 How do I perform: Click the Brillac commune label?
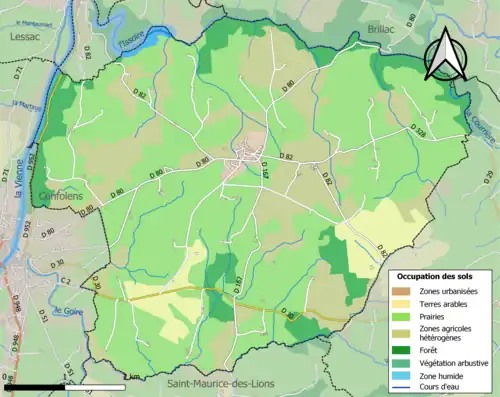(381, 29)
